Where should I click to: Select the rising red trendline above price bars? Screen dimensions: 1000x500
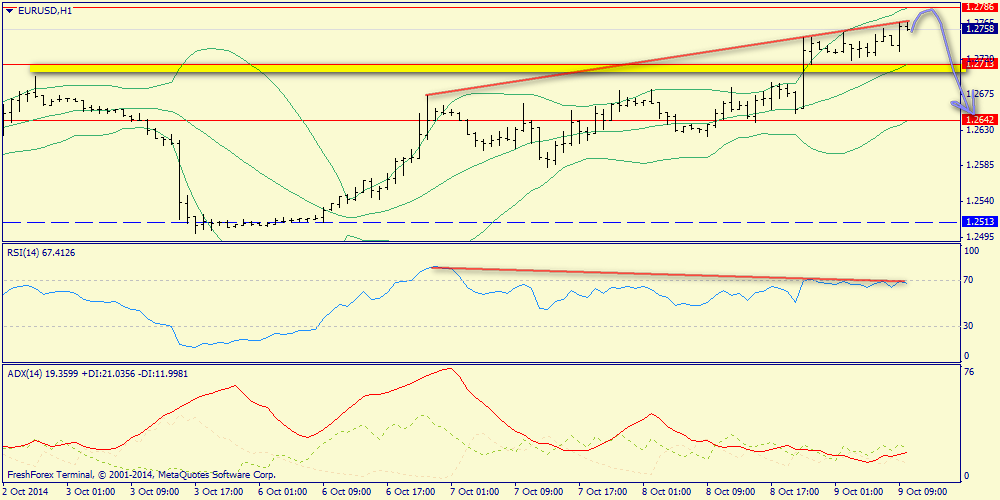[668, 59]
